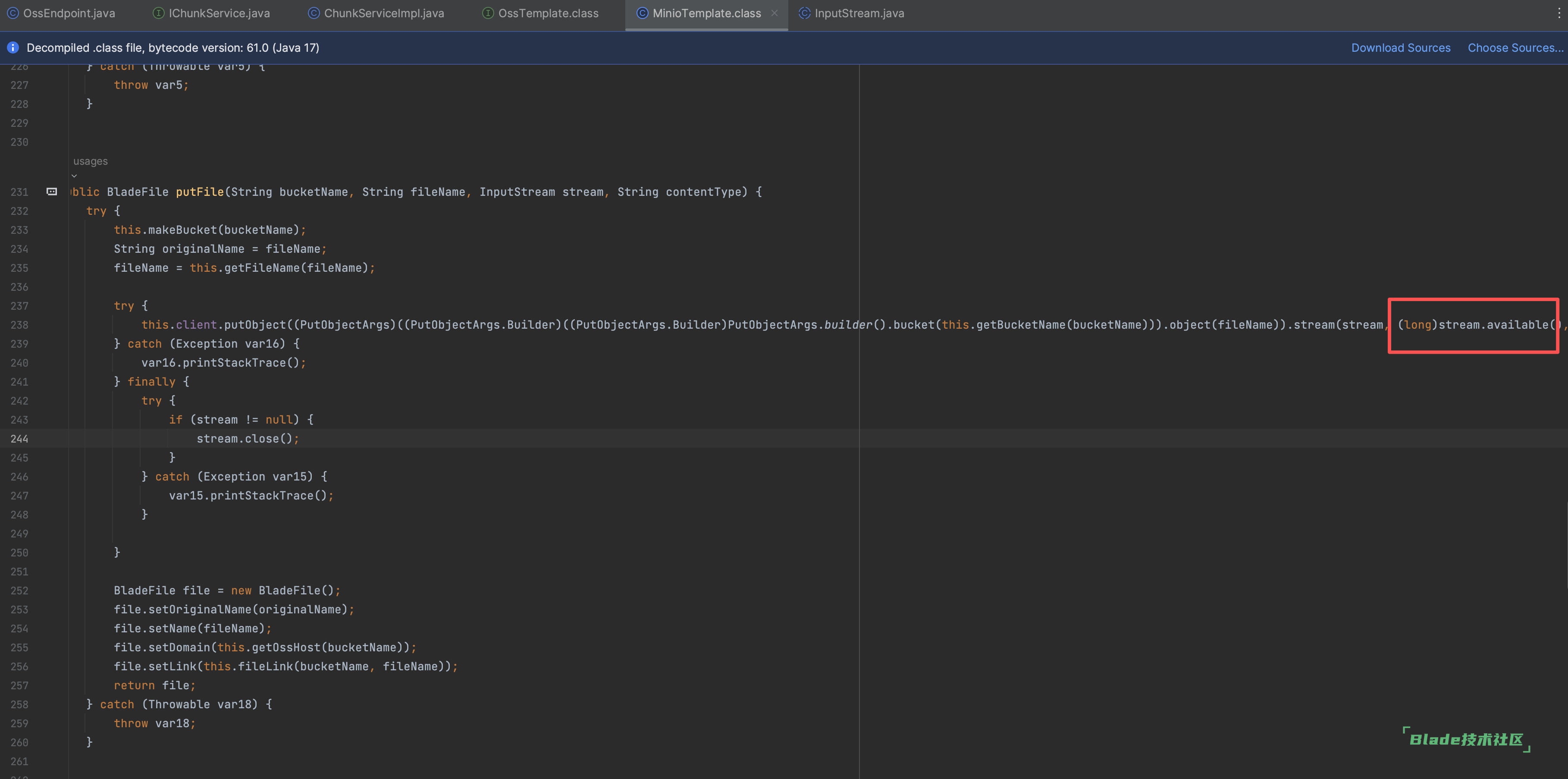
Task: Click the Choose Sources link
Action: click(x=1516, y=47)
